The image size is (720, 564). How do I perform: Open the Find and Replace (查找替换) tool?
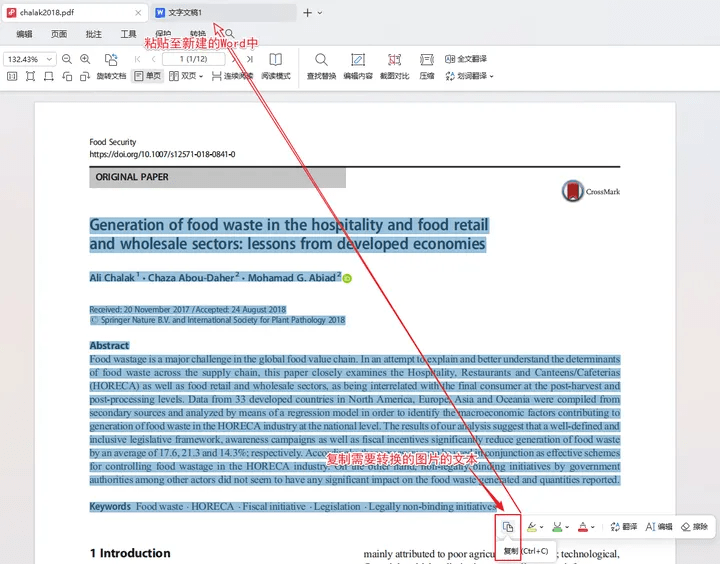pyautogui.click(x=321, y=66)
